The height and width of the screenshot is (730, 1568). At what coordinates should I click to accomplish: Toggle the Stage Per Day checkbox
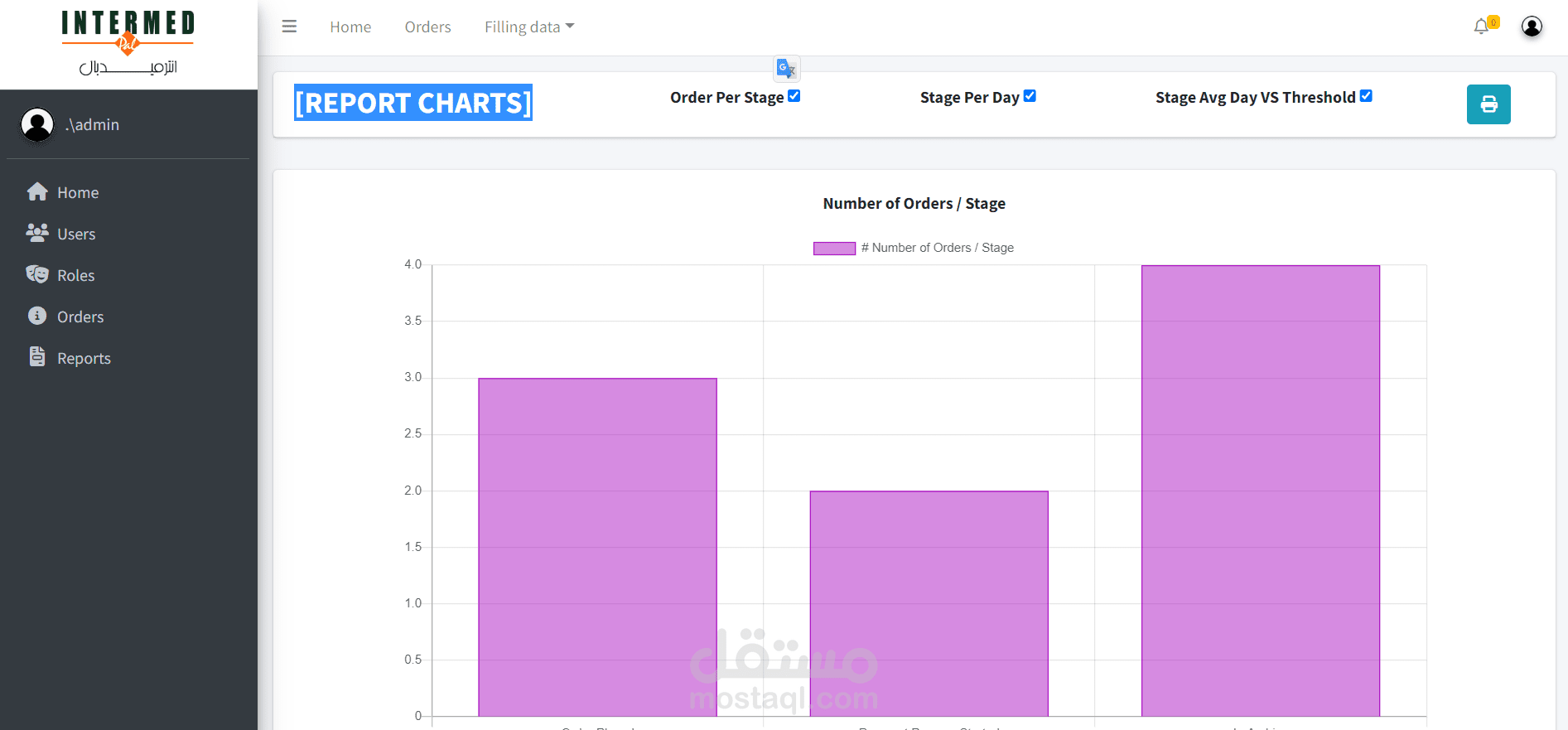click(1030, 96)
